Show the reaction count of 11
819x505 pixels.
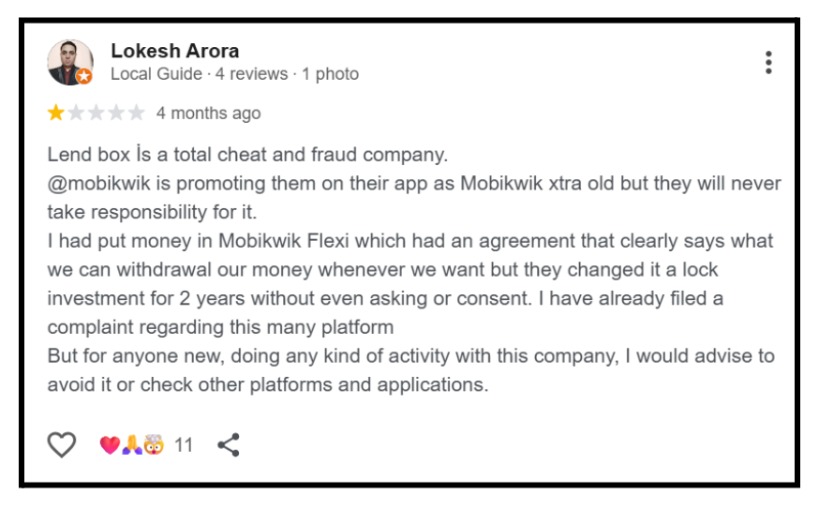tap(184, 445)
